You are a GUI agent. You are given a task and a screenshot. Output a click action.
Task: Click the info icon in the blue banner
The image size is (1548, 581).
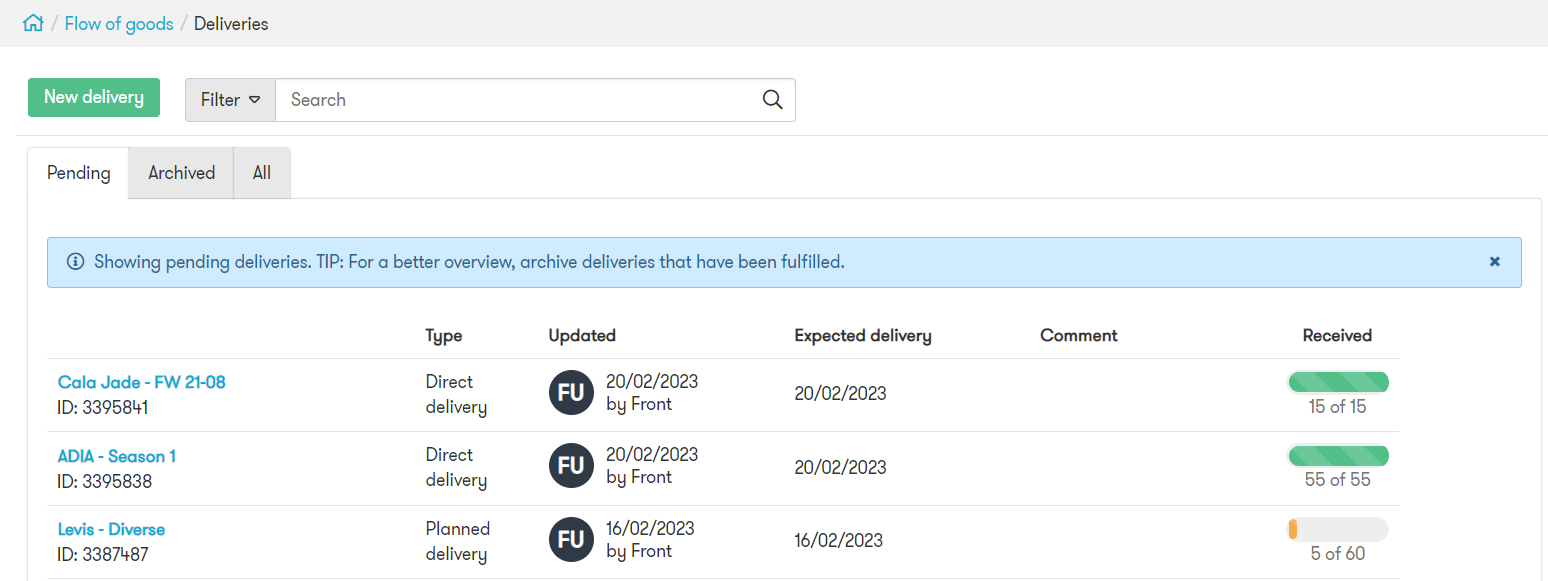click(x=75, y=261)
